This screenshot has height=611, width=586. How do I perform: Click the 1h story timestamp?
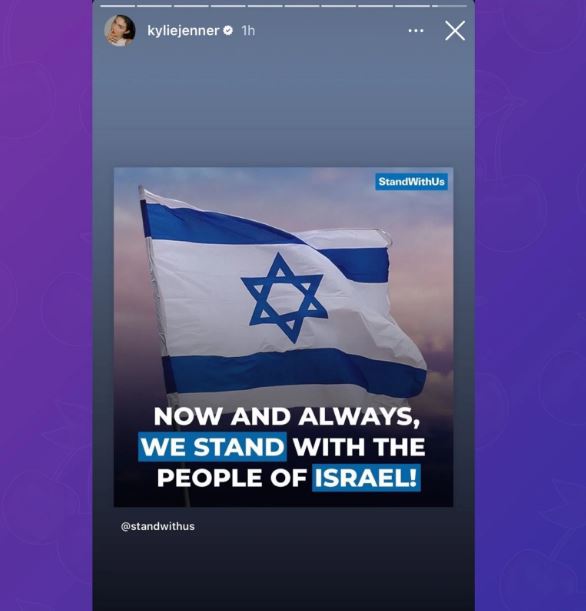[248, 30]
